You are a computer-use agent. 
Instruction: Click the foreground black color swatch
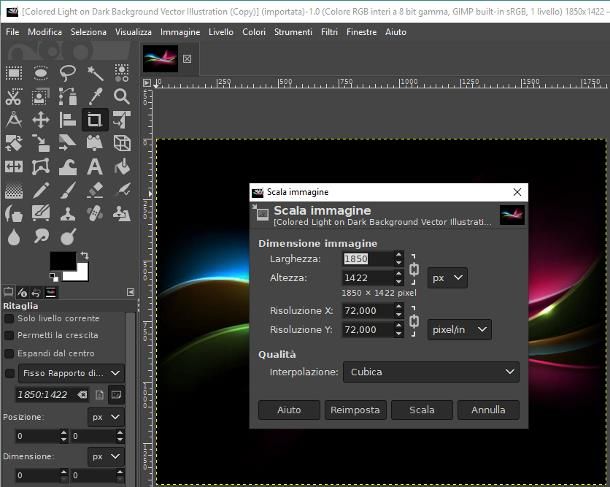(x=63, y=261)
